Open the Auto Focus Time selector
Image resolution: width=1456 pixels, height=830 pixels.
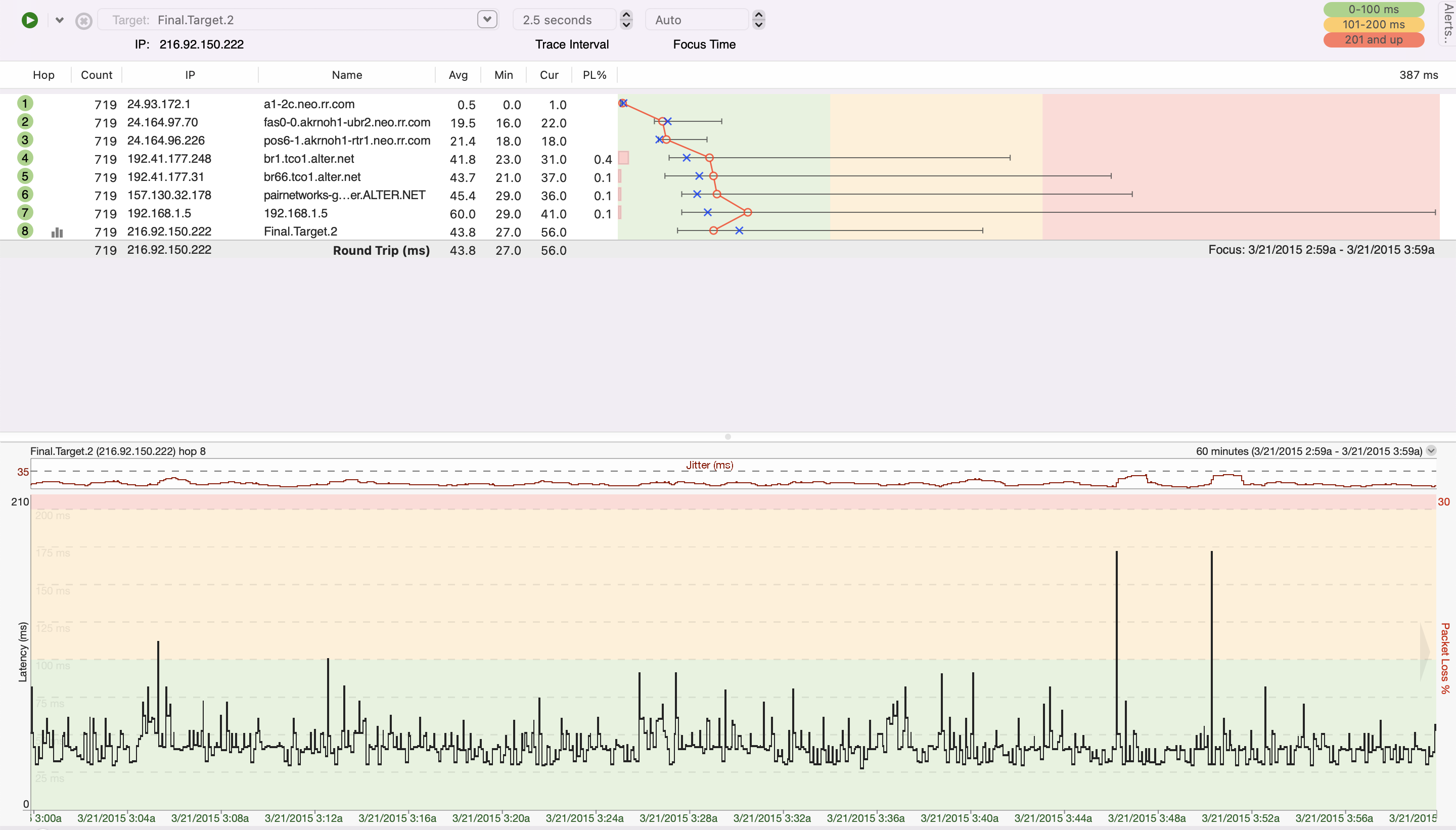(x=697, y=19)
